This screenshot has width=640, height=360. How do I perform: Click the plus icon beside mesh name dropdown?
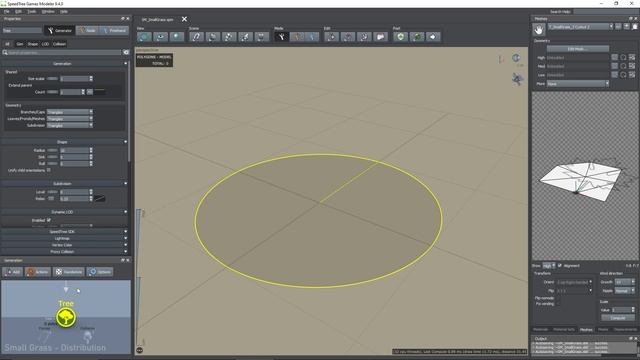click(627, 27)
